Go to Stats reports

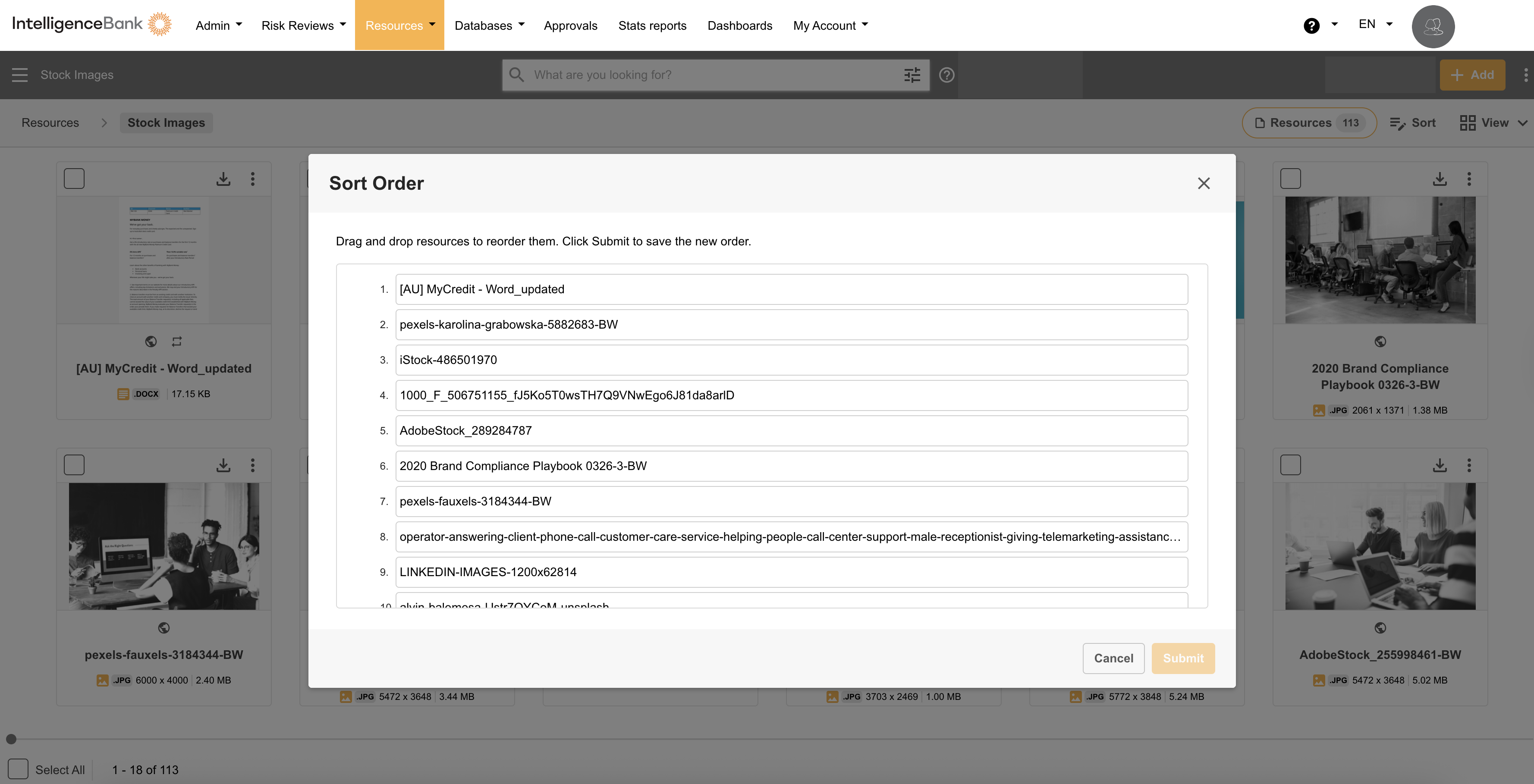pos(652,25)
